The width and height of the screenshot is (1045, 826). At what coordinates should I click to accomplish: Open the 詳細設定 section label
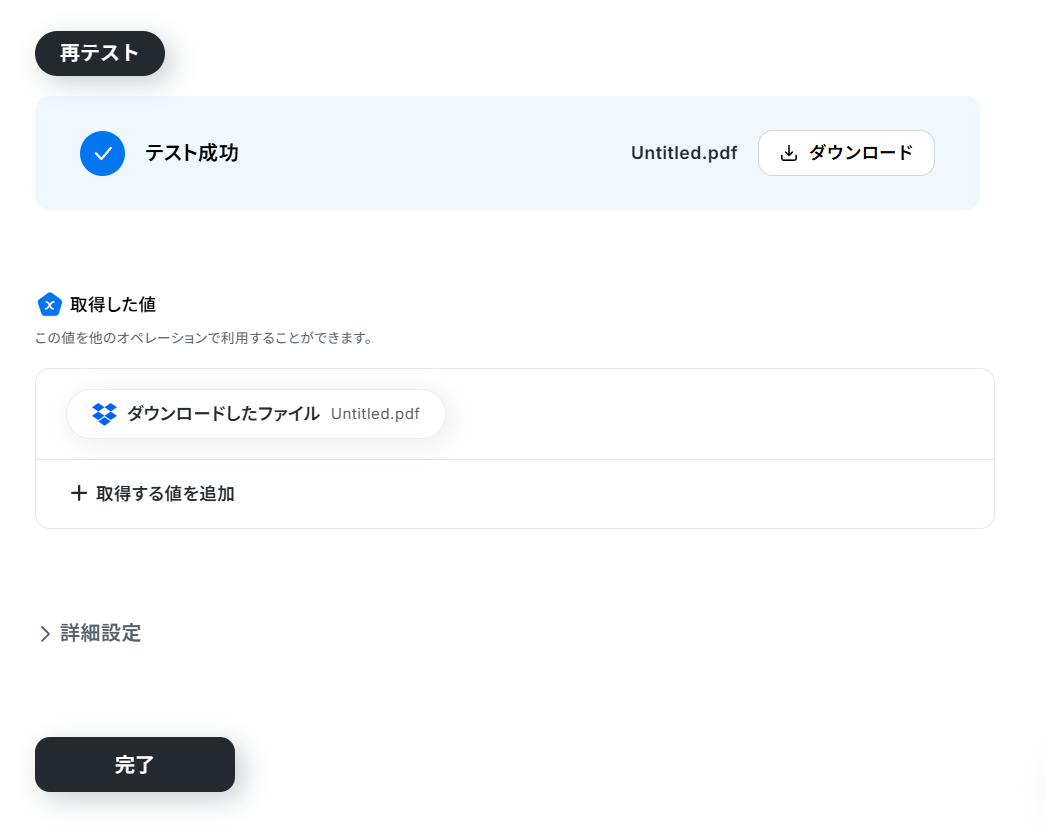pos(101,633)
